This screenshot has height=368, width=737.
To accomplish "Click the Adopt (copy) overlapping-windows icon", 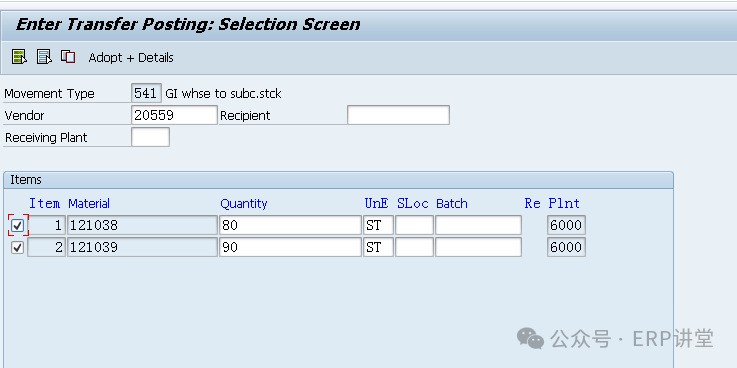I will 68,57.
